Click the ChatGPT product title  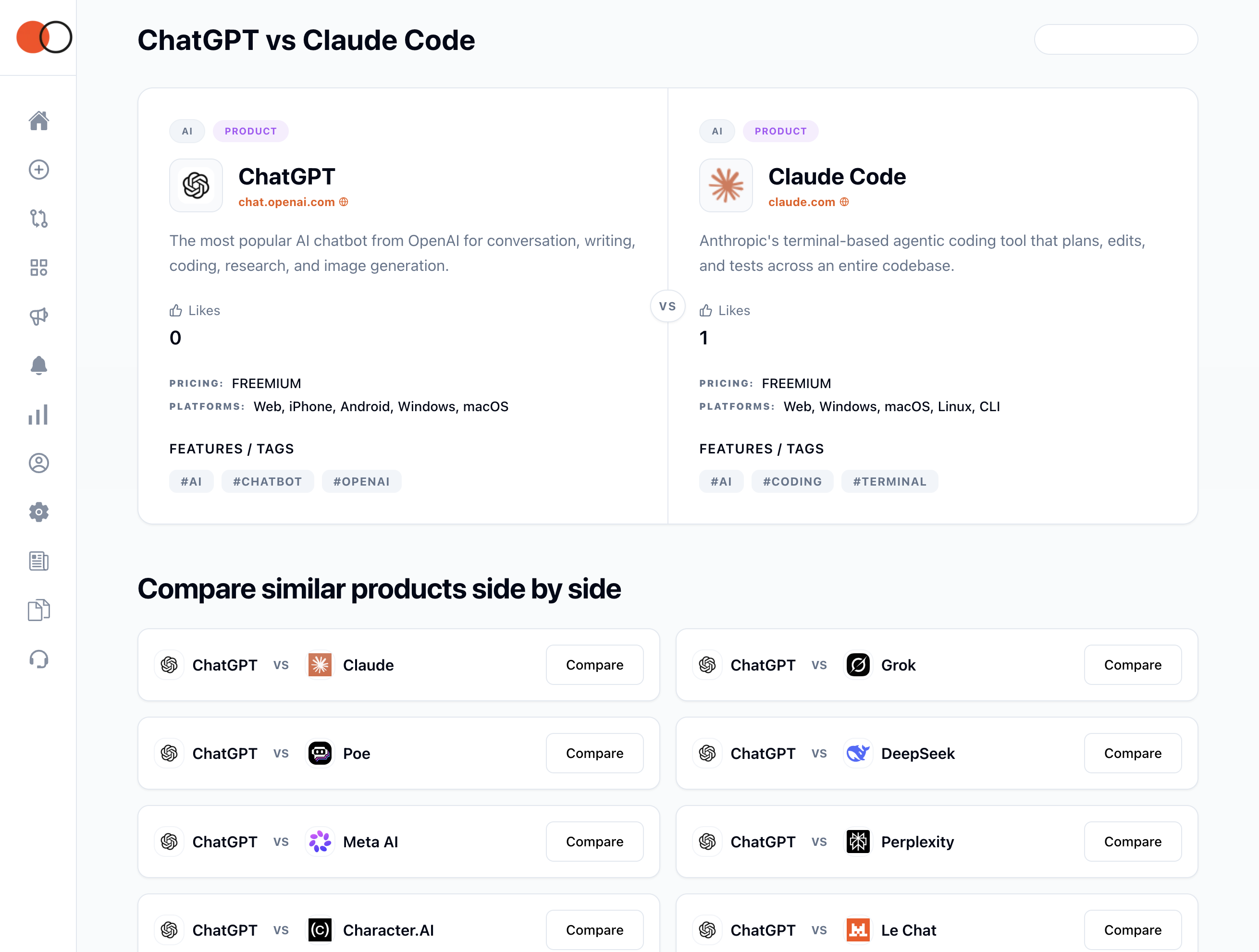[287, 176]
